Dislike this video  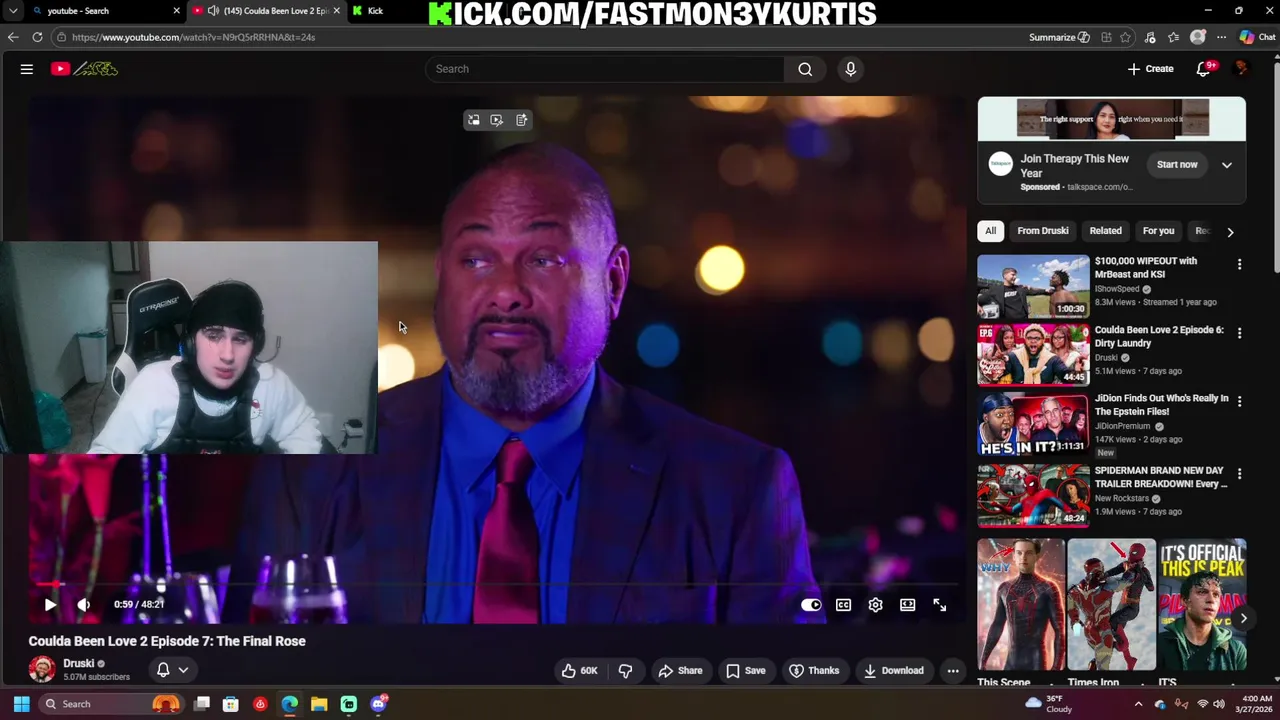click(x=625, y=670)
